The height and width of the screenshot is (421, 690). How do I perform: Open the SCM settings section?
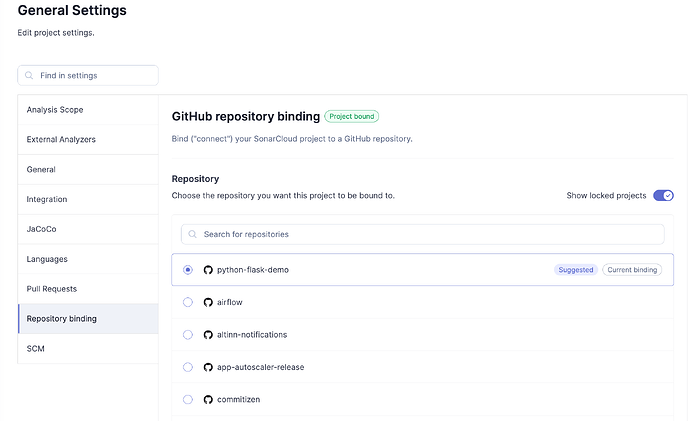tap(88, 348)
